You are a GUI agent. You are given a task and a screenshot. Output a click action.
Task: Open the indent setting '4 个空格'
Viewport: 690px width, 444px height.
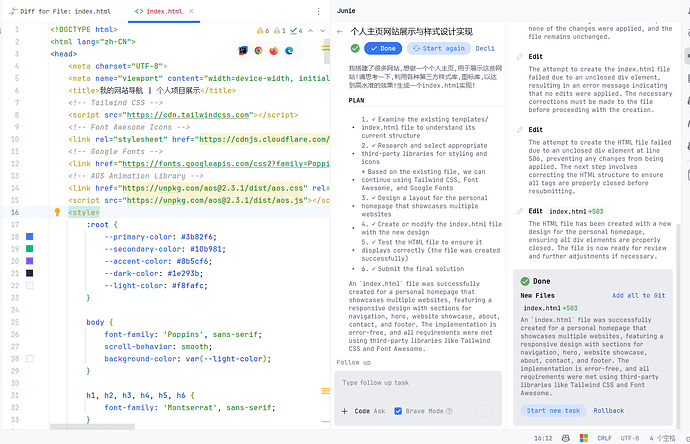[x=662, y=438]
